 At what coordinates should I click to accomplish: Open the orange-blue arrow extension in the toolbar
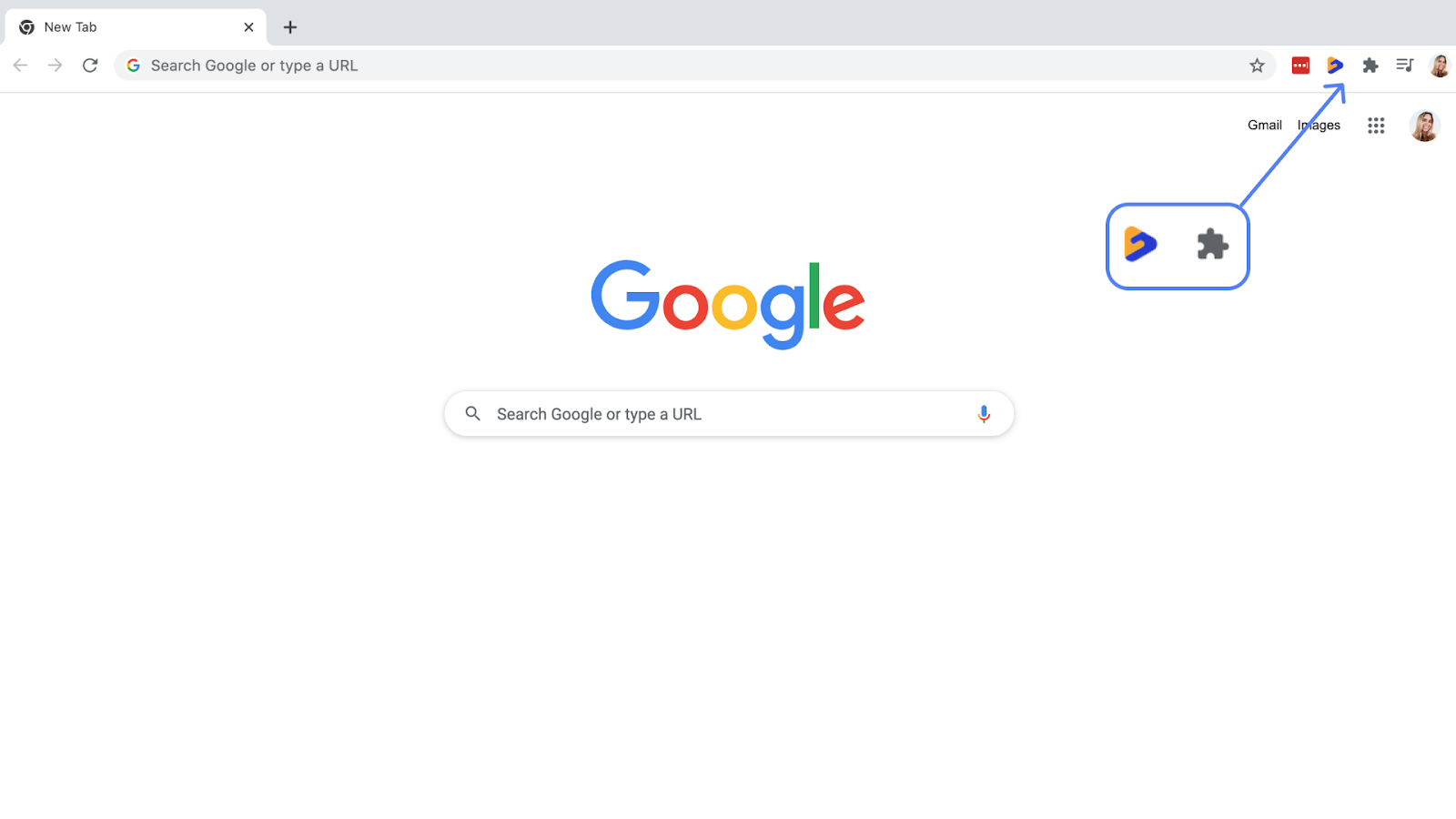click(1335, 66)
